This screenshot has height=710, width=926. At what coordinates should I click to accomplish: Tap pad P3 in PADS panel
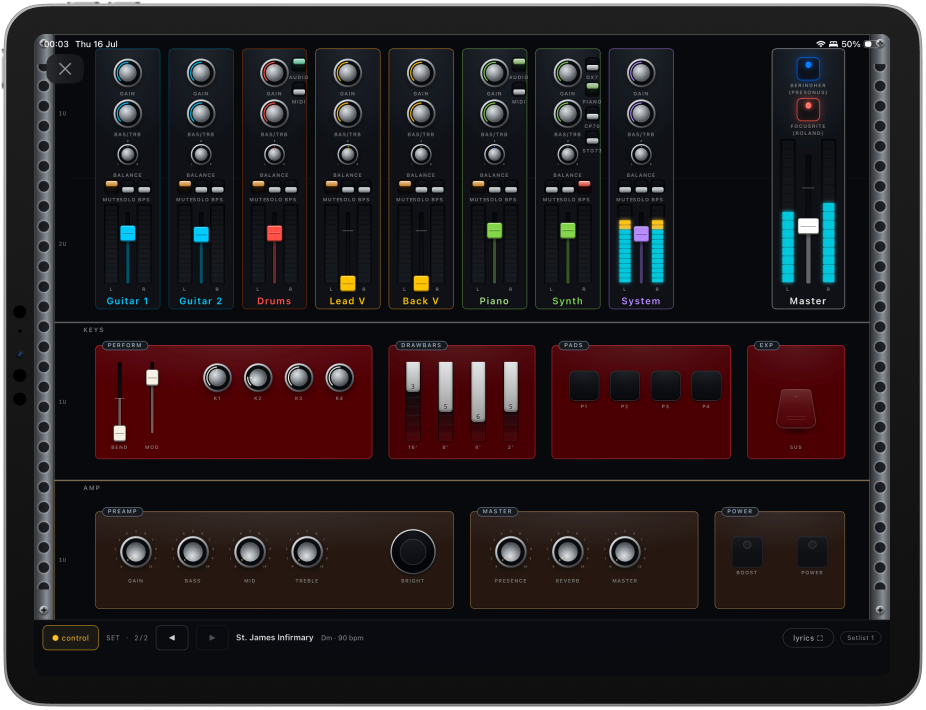(666, 386)
